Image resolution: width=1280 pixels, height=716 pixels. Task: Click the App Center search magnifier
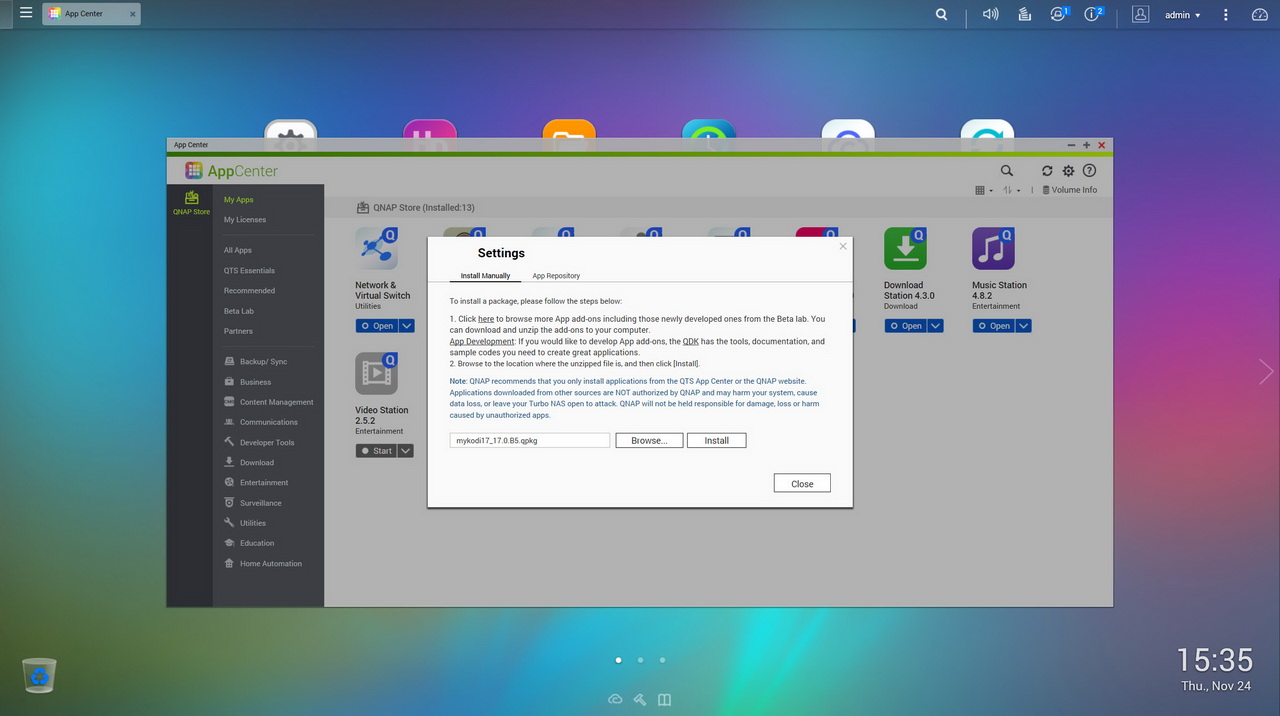tap(1007, 171)
